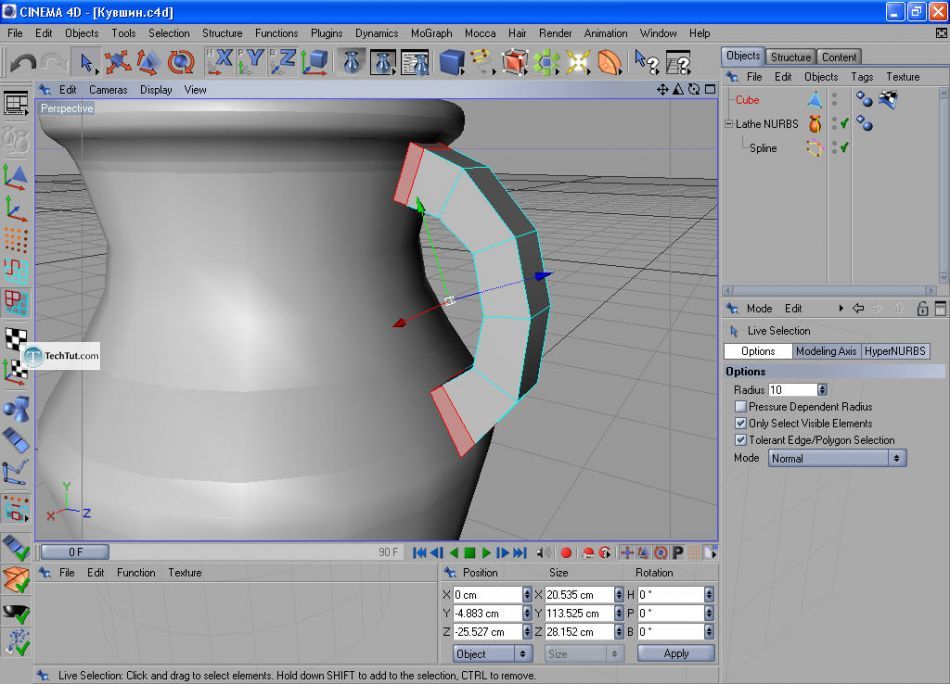Select the Spline object row

pos(763,148)
